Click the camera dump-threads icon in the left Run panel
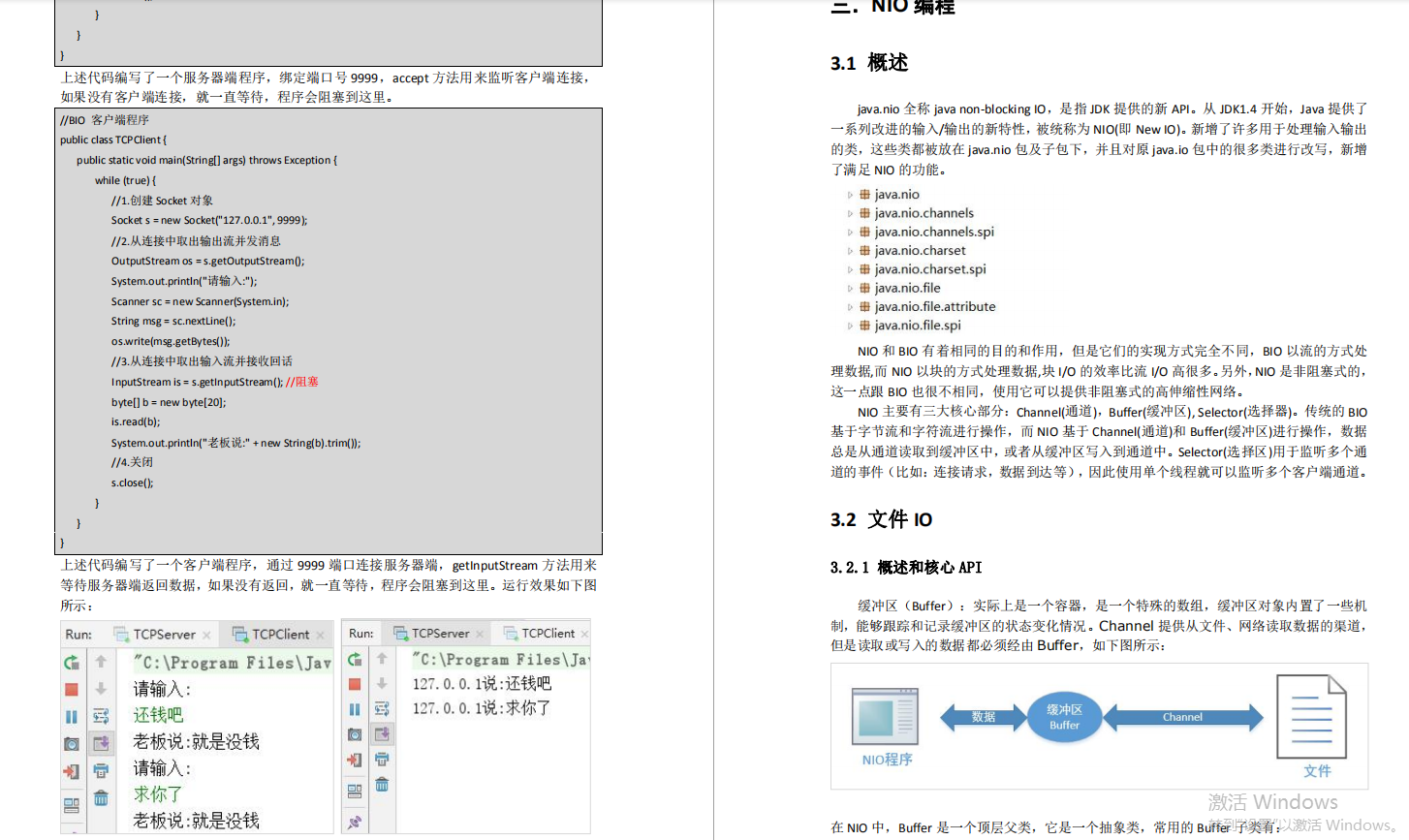This screenshot has width=1409, height=840. pos(72,744)
